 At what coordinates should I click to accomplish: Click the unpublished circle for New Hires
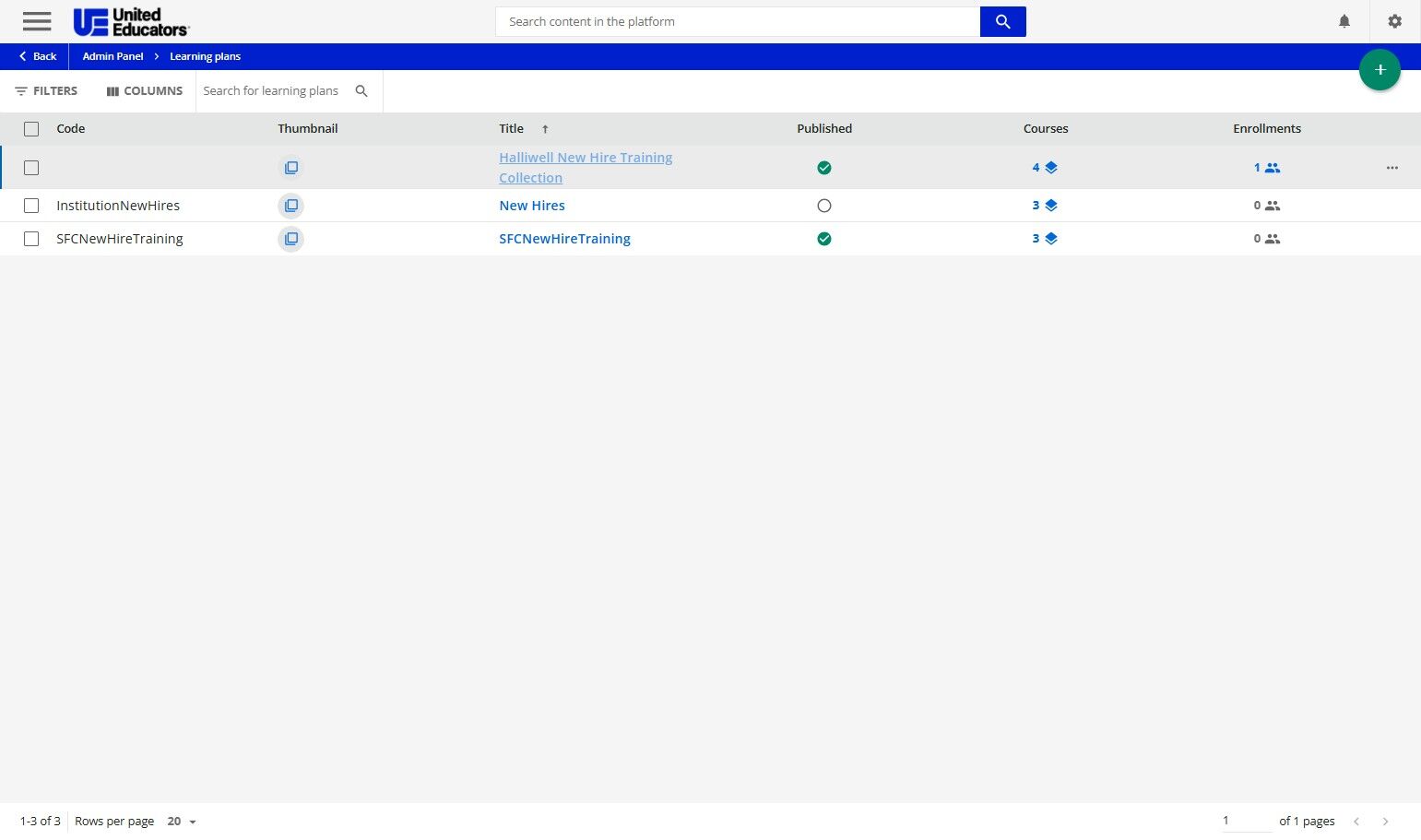tap(824, 206)
